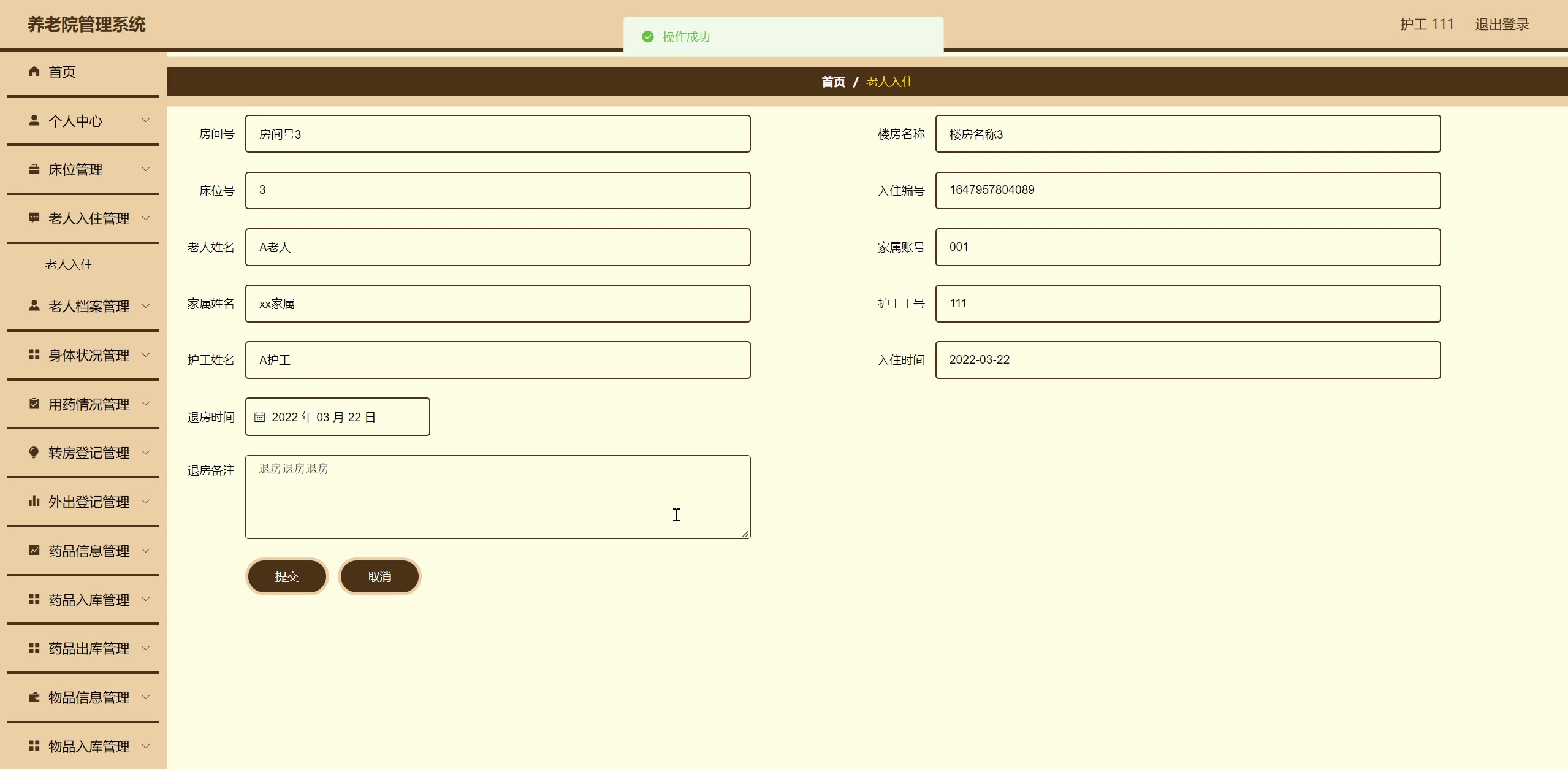
Task: Click the 首页 breadcrumb link
Action: pos(833,82)
